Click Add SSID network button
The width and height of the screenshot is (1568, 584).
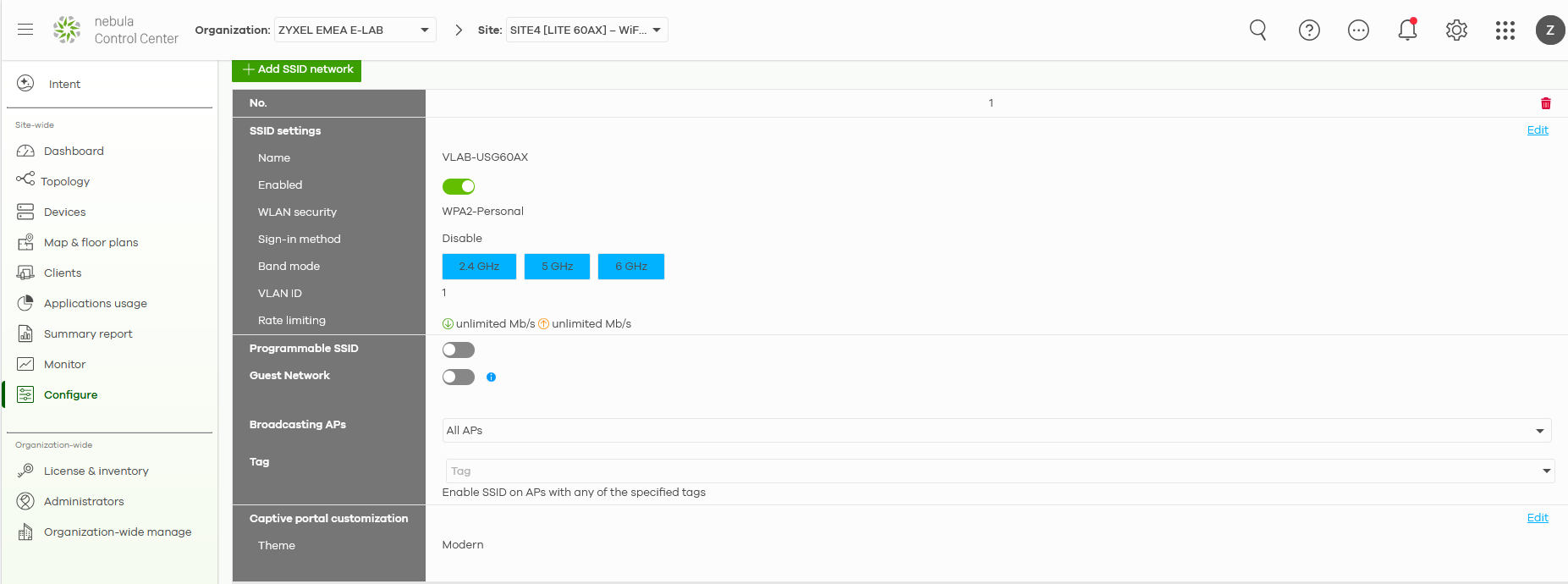point(297,69)
